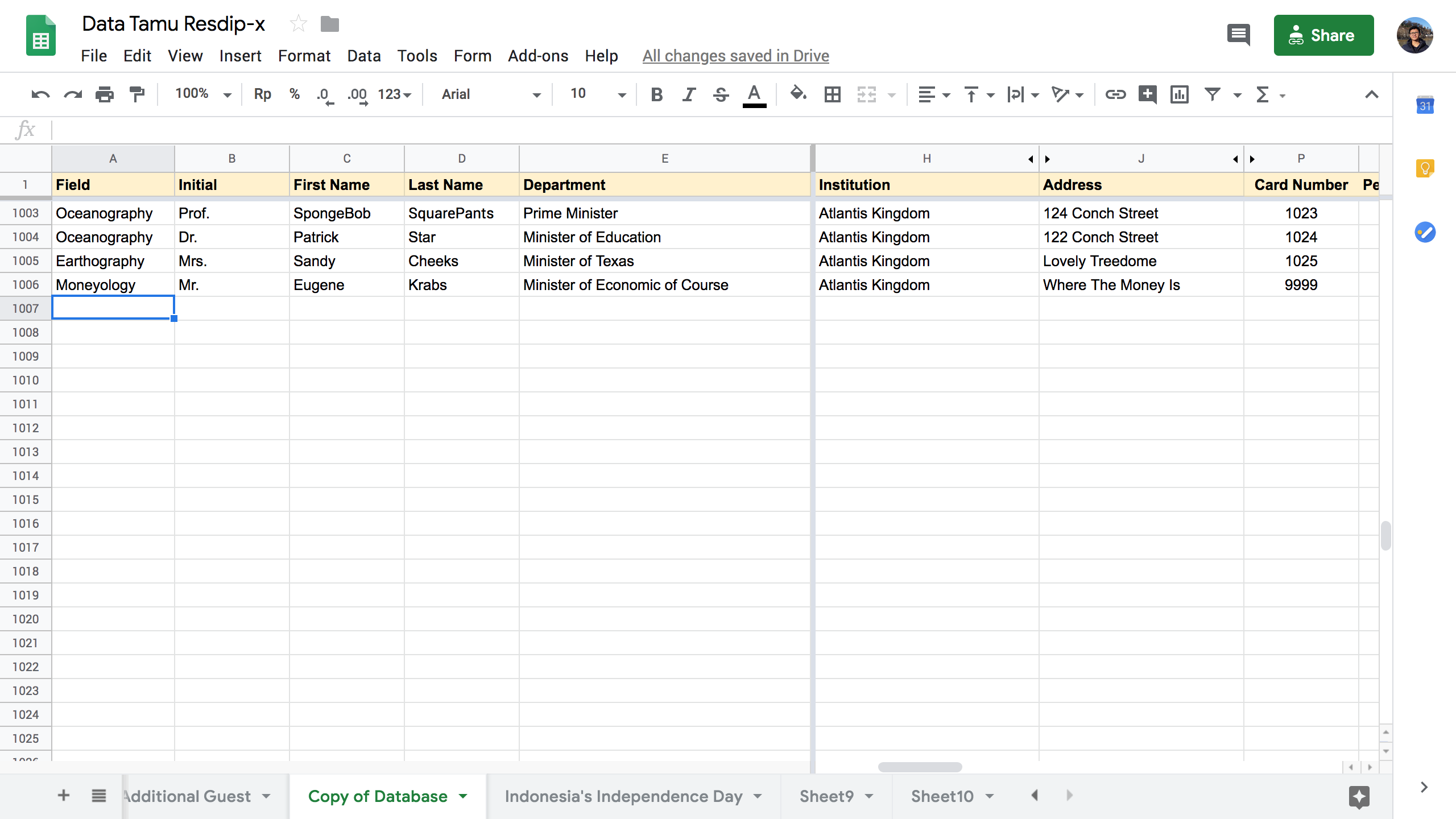1456x819 pixels.
Task: Click the formula bar input
Action: (x=721, y=130)
